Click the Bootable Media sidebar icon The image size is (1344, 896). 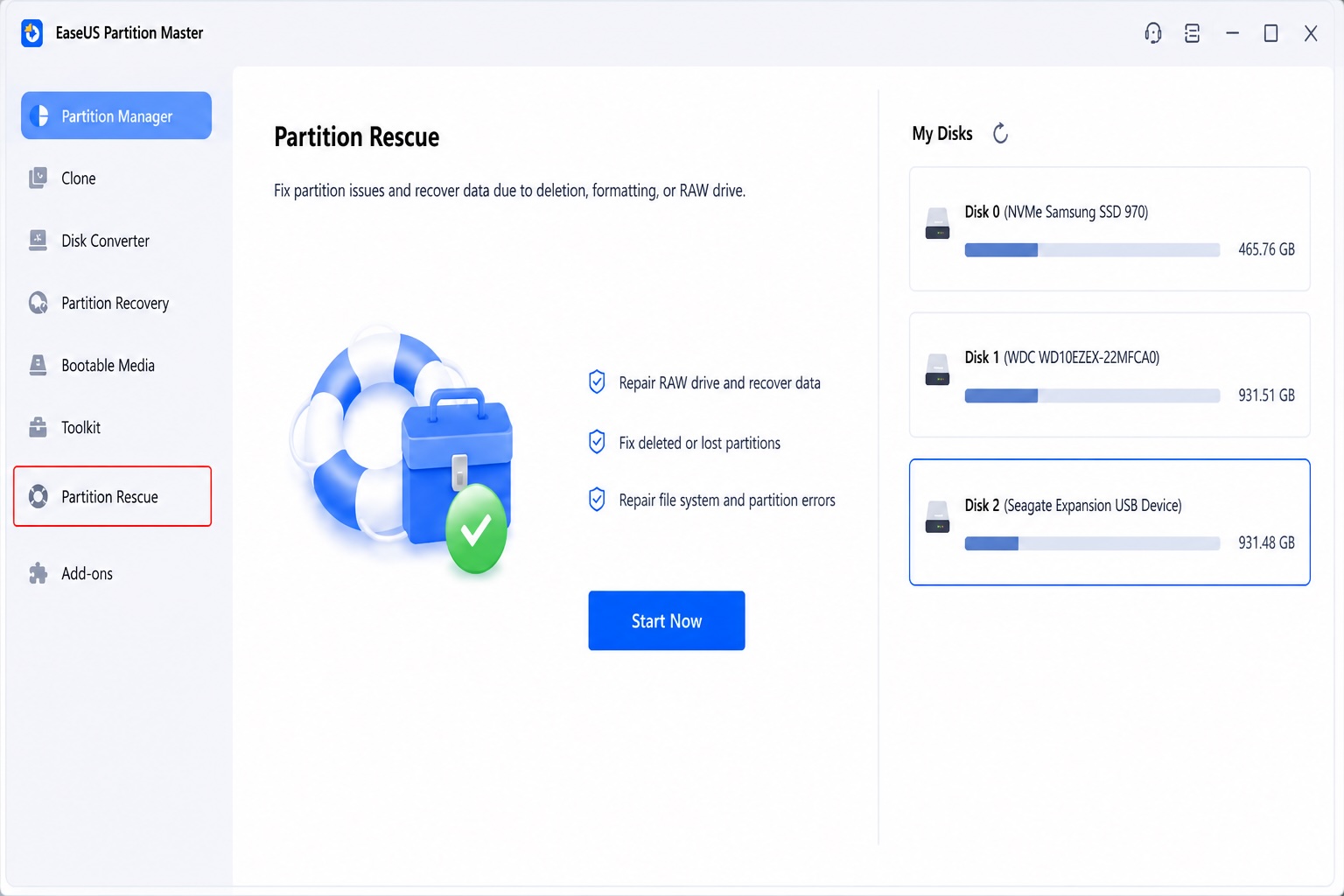click(38, 365)
